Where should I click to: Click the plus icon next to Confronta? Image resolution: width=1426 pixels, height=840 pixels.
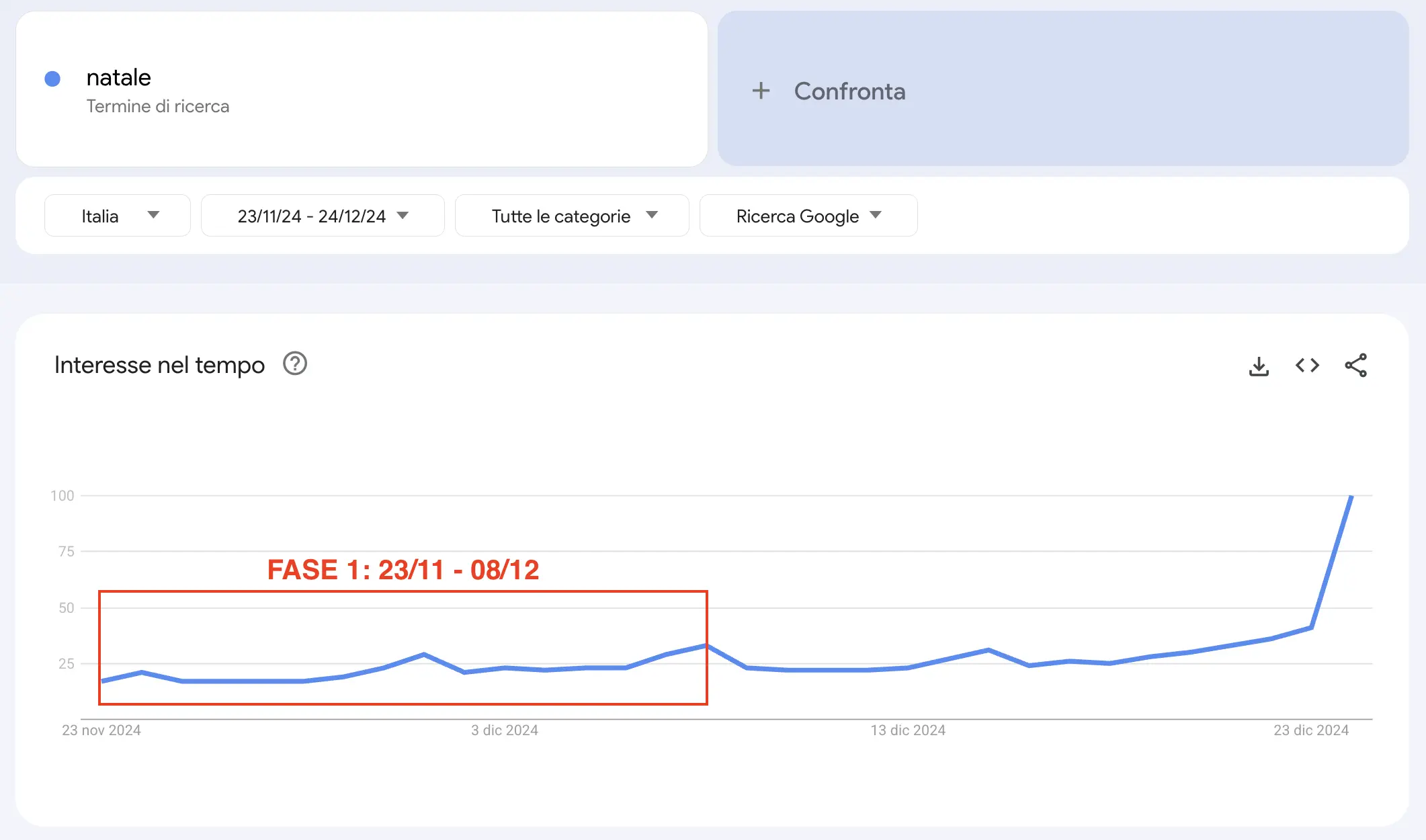tap(761, 91)
